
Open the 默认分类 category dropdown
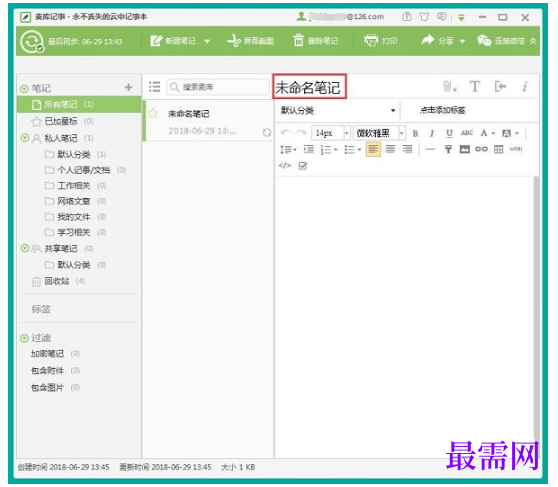click(338, 110)
